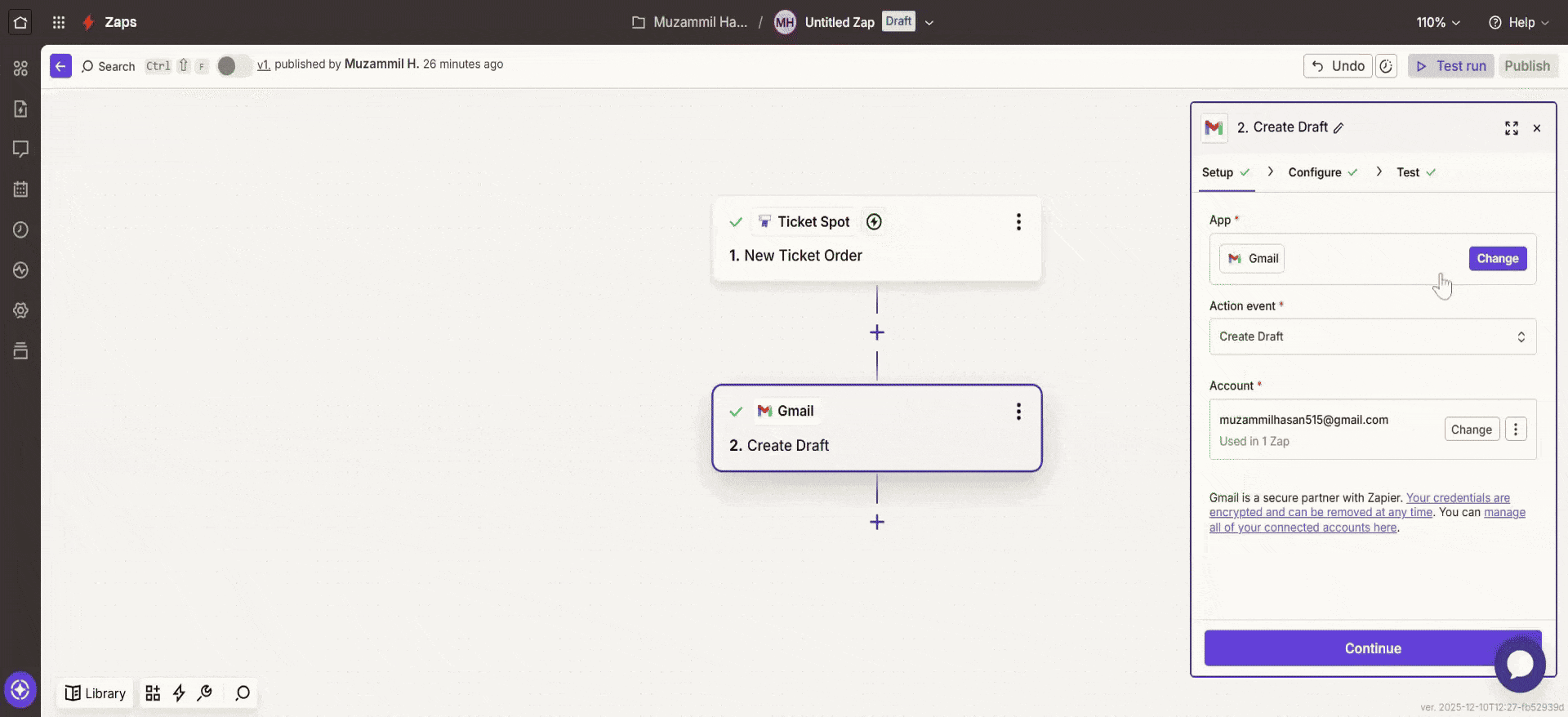Expand the step panel to fullscreen

click(1512, 128)
